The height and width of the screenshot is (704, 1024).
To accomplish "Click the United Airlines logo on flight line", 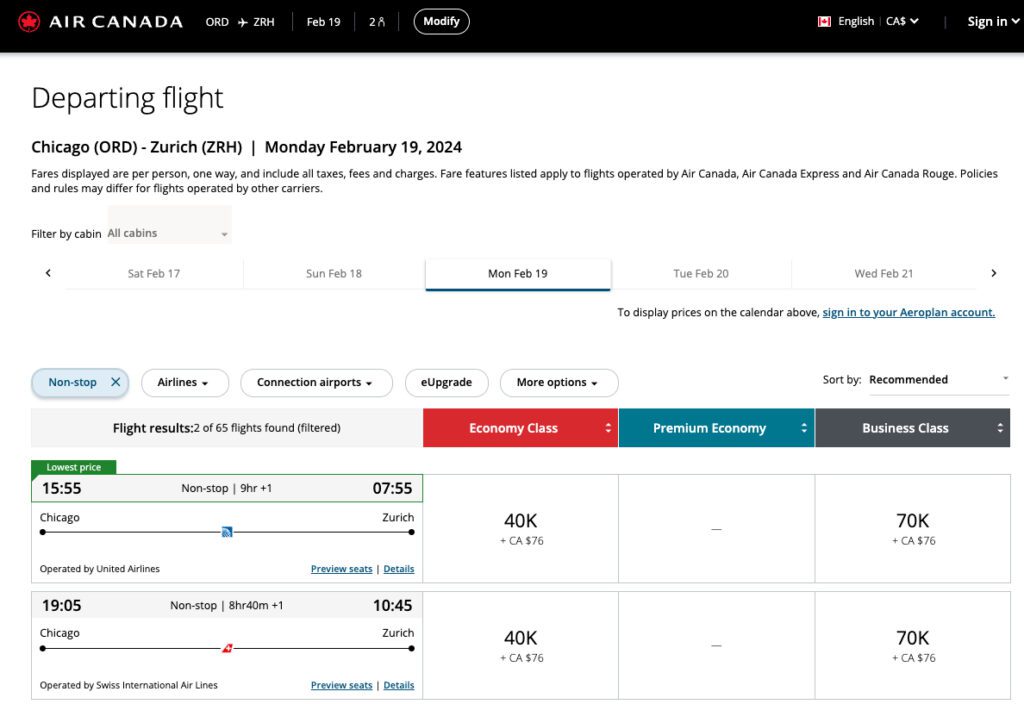I will pyautogui.click(x=227, y=532).
